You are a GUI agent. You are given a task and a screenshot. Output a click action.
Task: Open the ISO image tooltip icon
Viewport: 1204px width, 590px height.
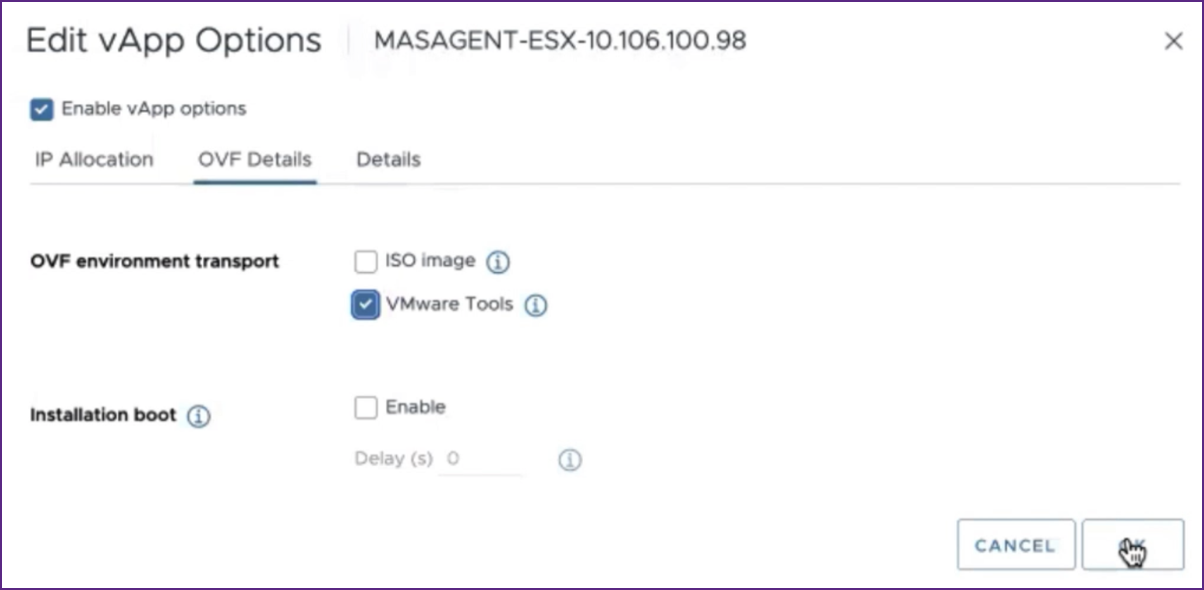(500, 260)
